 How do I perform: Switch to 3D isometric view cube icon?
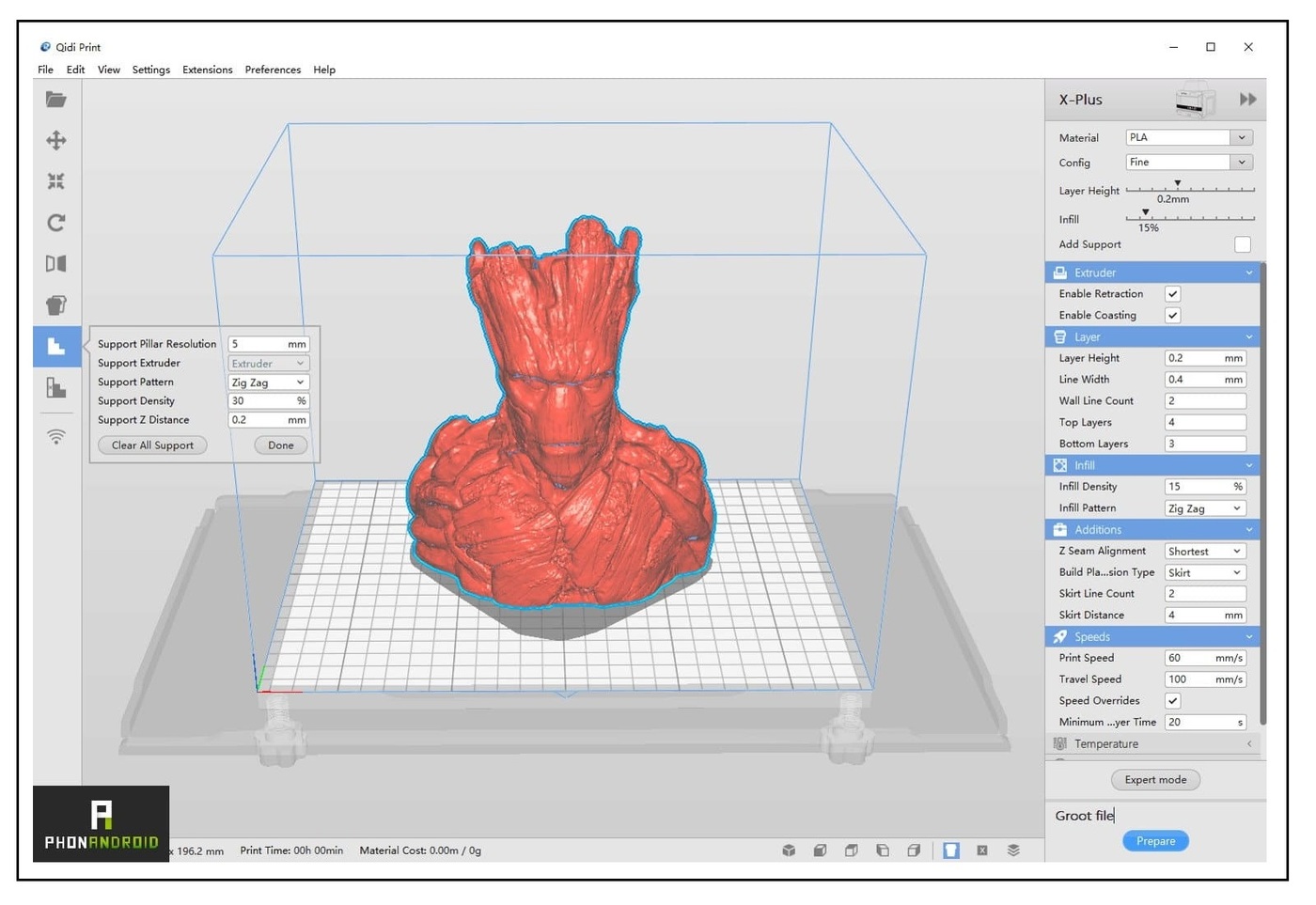(789, 850)
